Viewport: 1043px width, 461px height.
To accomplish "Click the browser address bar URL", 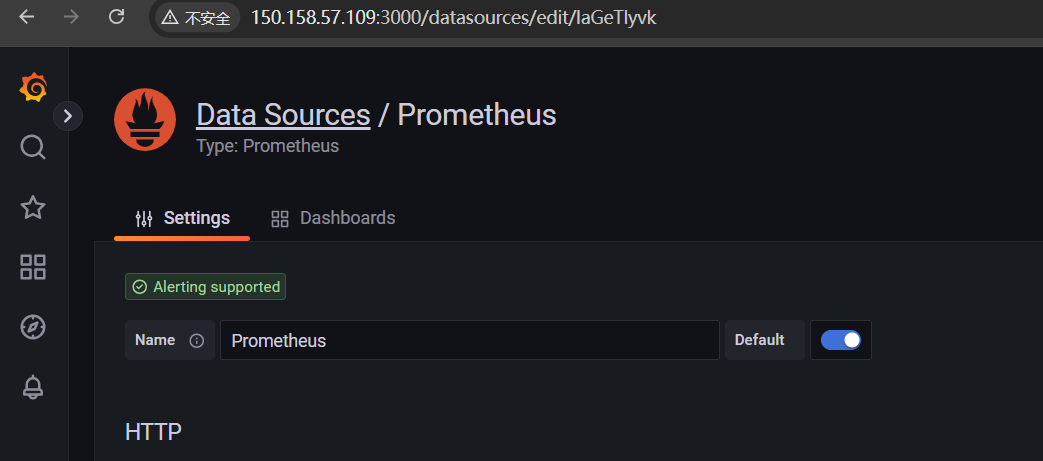I will 454,17.
